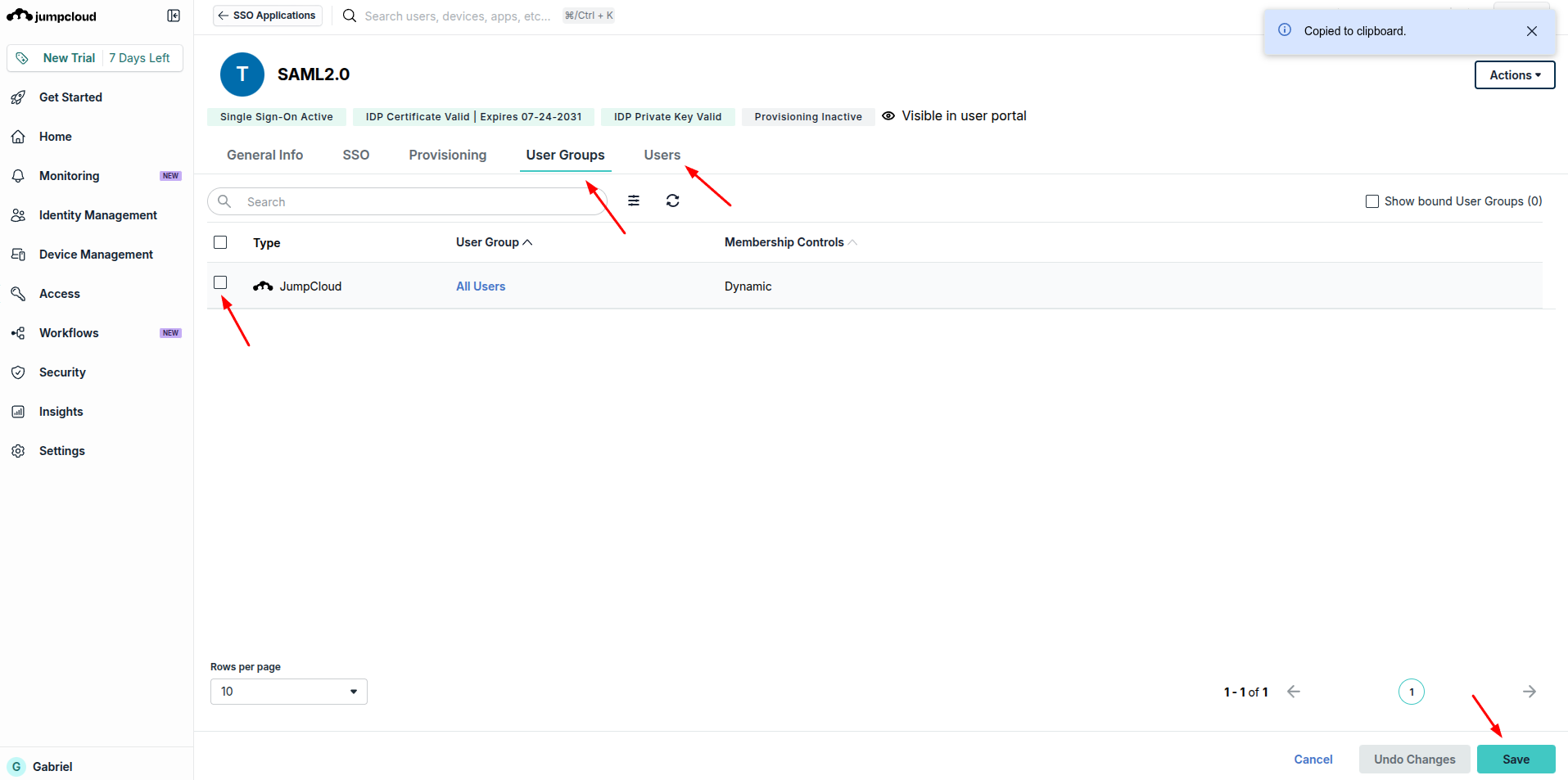Click the Monitoring bell icon
Viewport: 1568px width, 780px height.
coord(18,176)
